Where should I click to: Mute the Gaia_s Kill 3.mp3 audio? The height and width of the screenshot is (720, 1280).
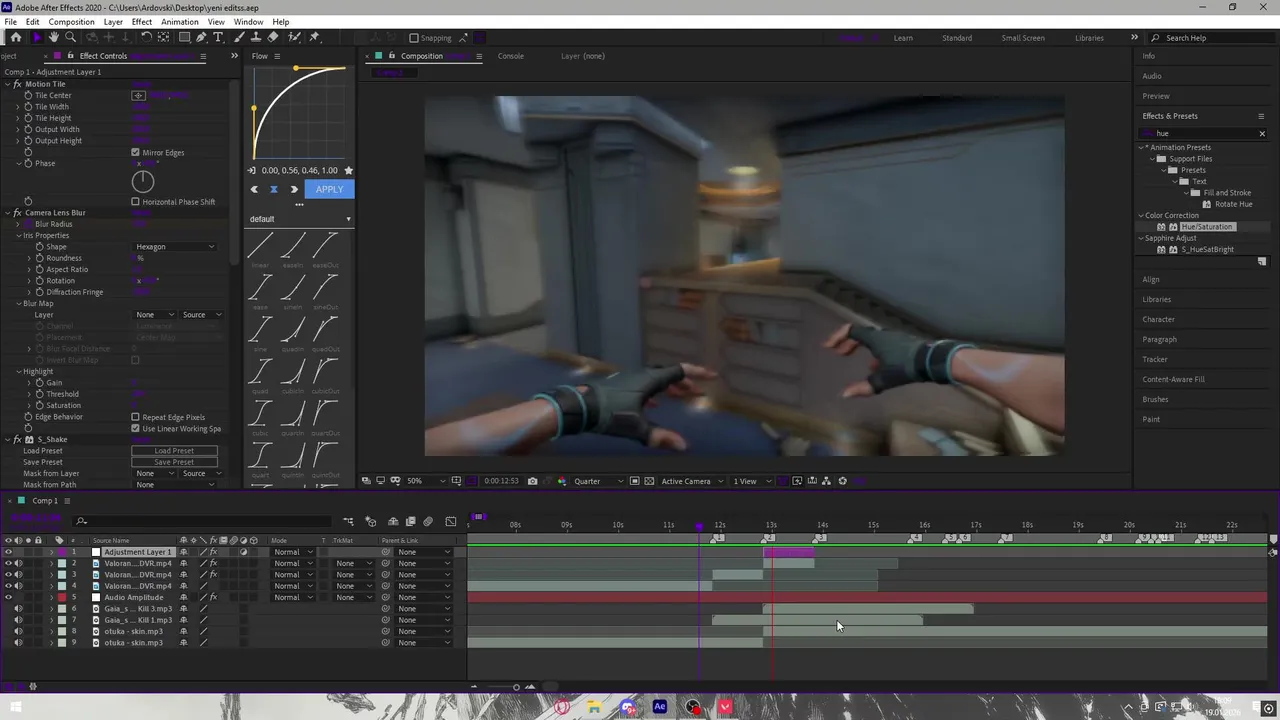[18, 608]
